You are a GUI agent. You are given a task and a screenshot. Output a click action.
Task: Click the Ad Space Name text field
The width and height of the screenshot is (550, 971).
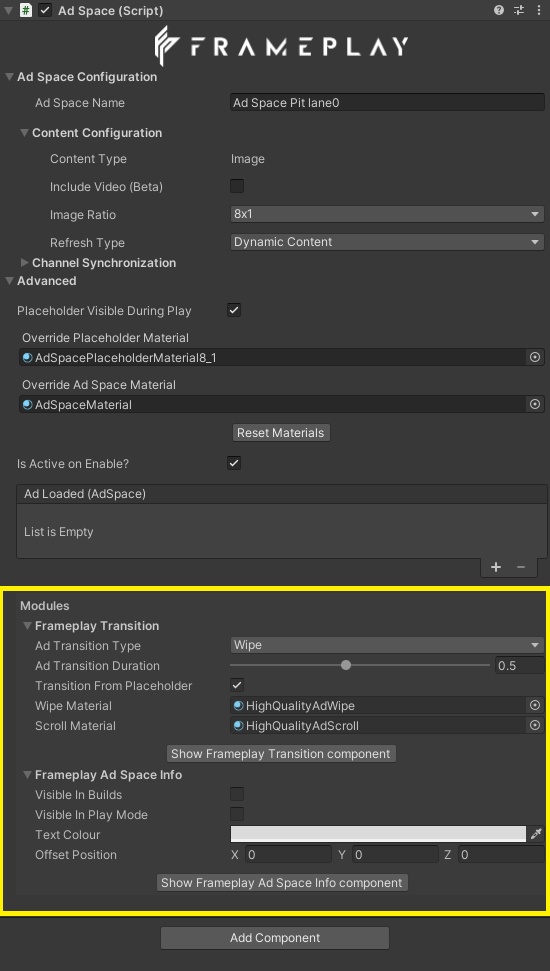click(387, 103)
